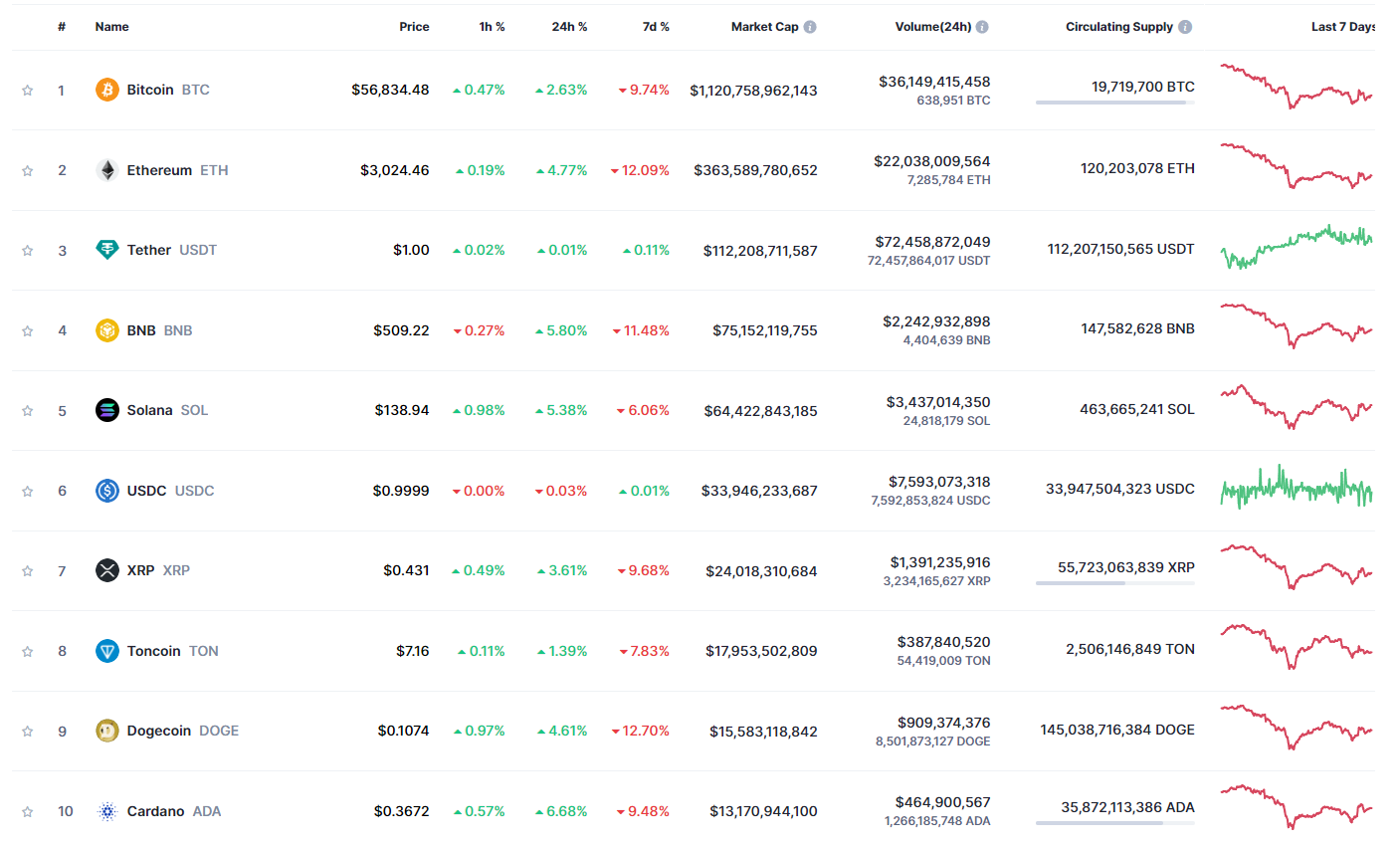Favorite Cardano using its star toggle

pyautogui.click(x=27, y=811)
